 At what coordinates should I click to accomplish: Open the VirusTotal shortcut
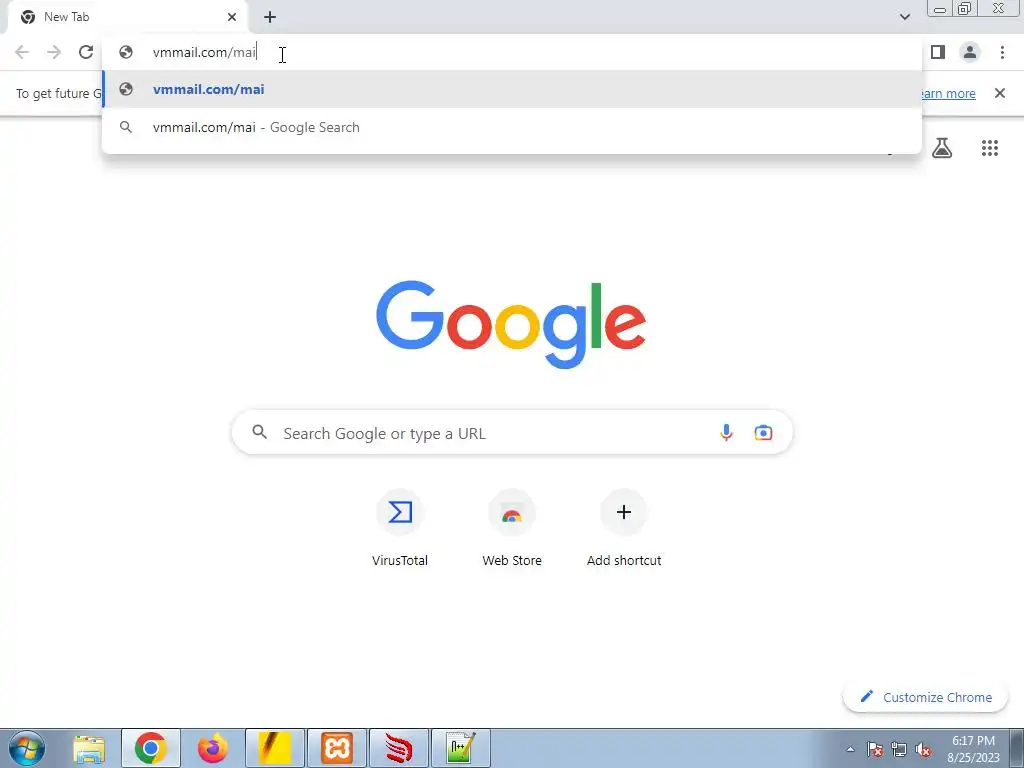400,528
